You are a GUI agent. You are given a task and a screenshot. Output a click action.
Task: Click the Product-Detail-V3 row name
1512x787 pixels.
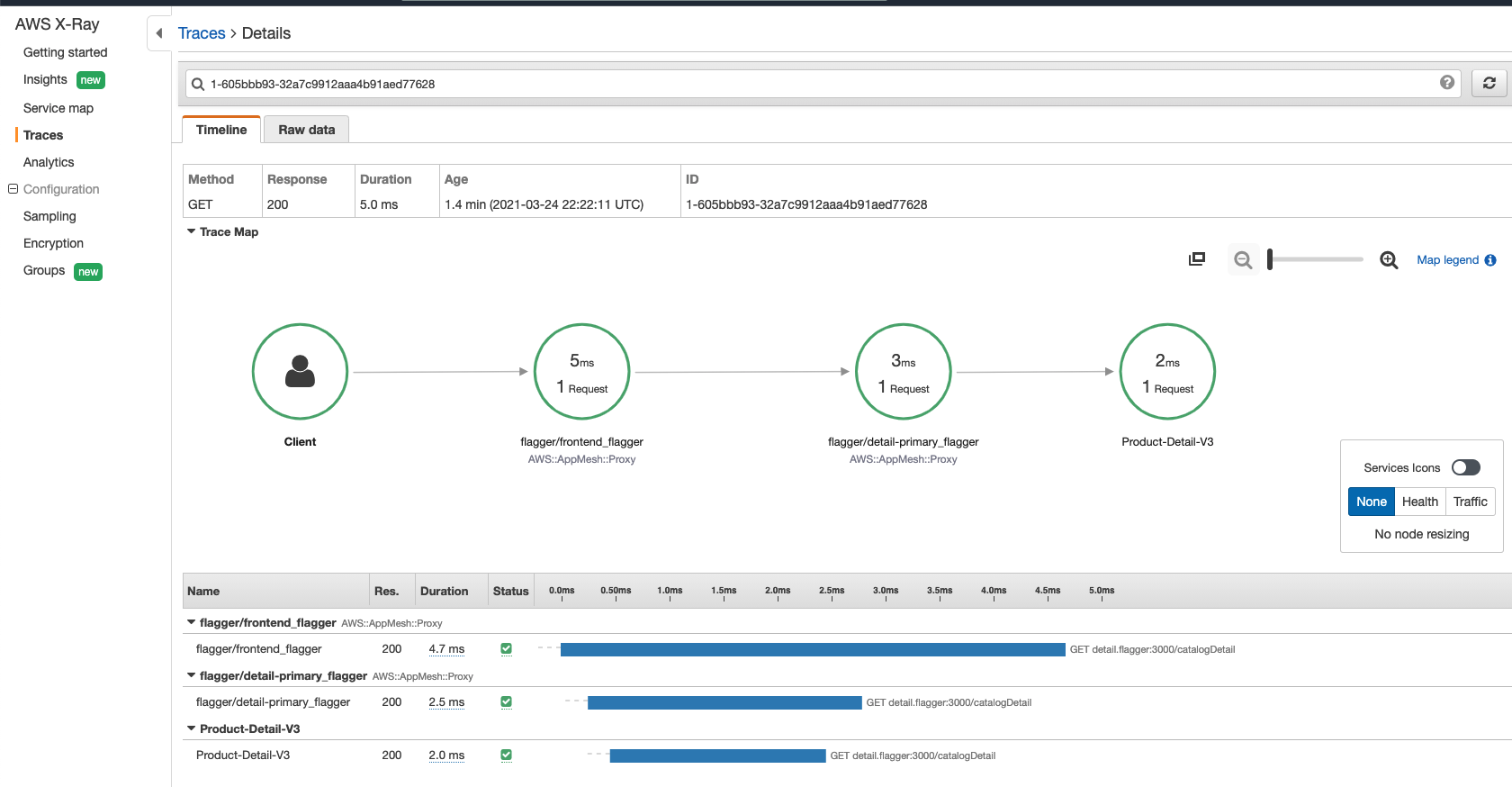pos(243,755)
